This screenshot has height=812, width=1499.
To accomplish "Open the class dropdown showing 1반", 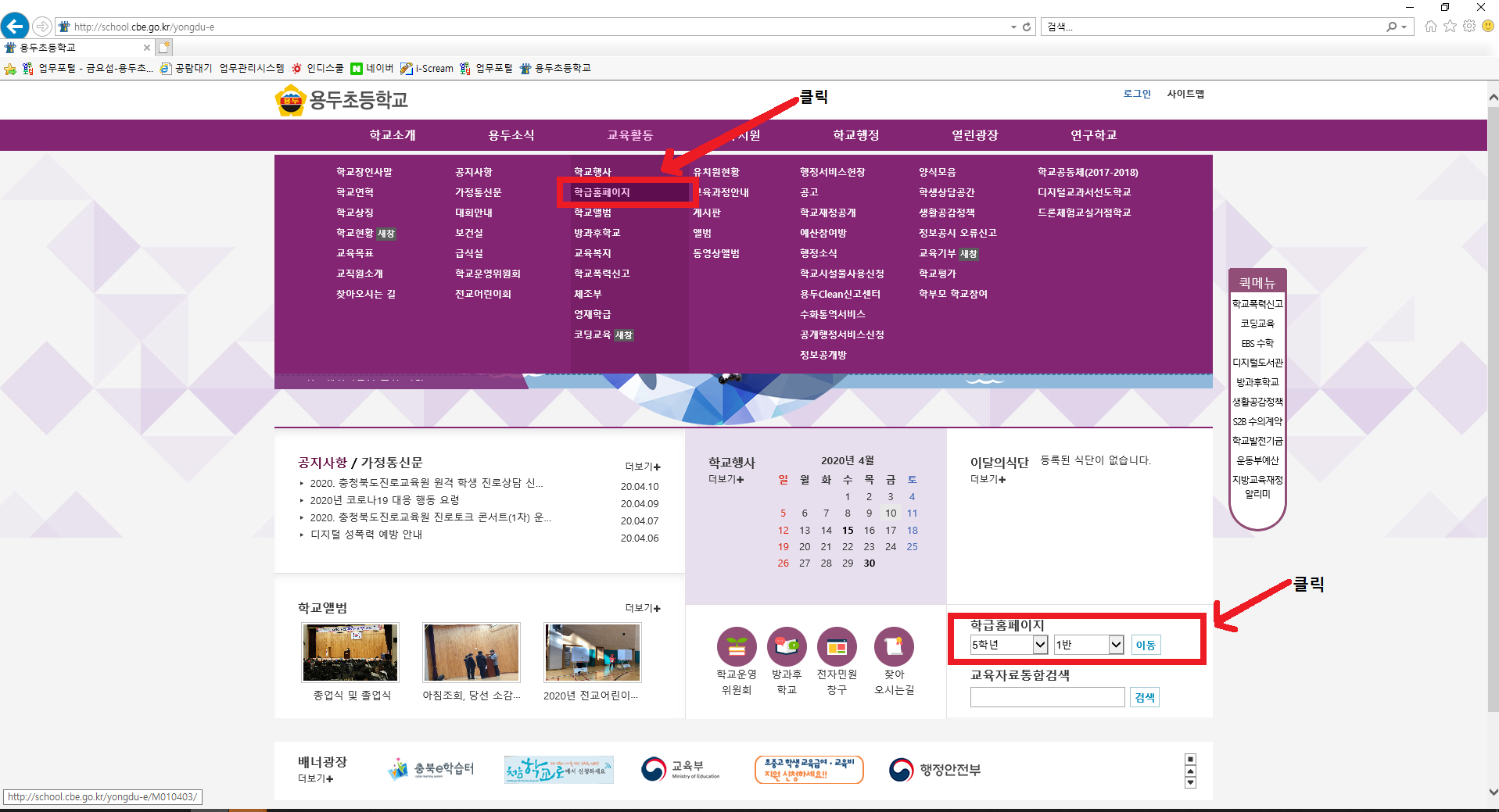I will (1089, 645).
